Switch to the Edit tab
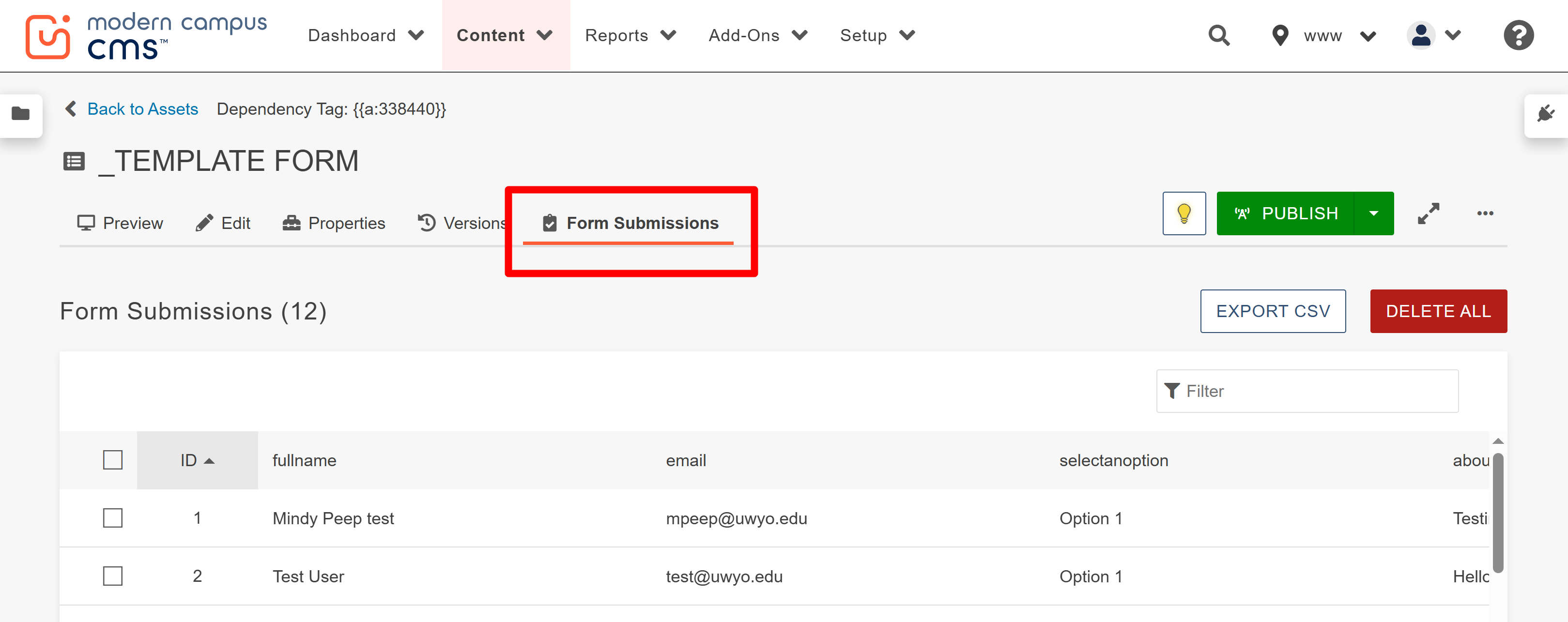 222,223
